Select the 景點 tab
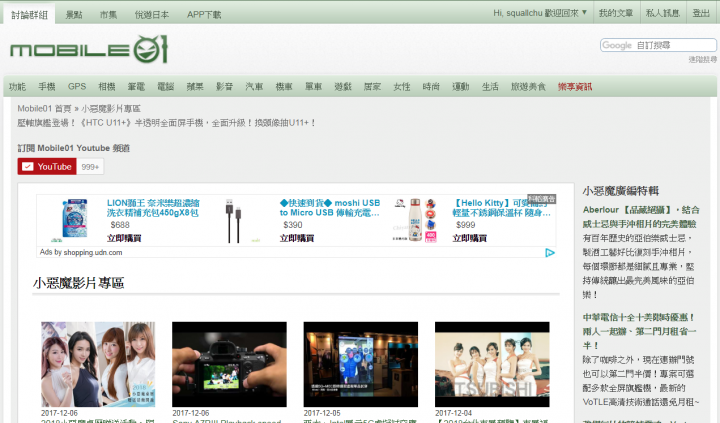Viewport: 720px width, 423px height. click(74, 15)
